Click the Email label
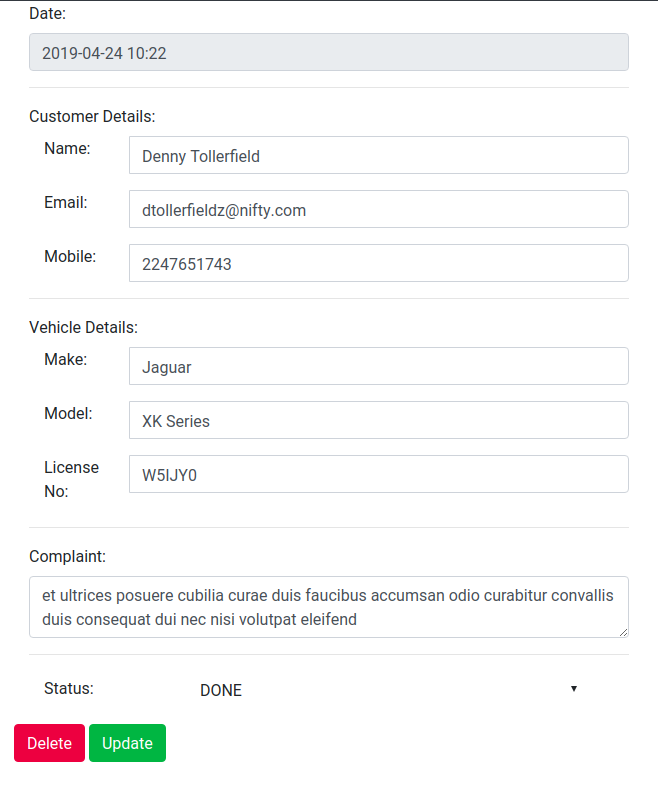Viewport: 658px width, 790px height. point(66,202)
